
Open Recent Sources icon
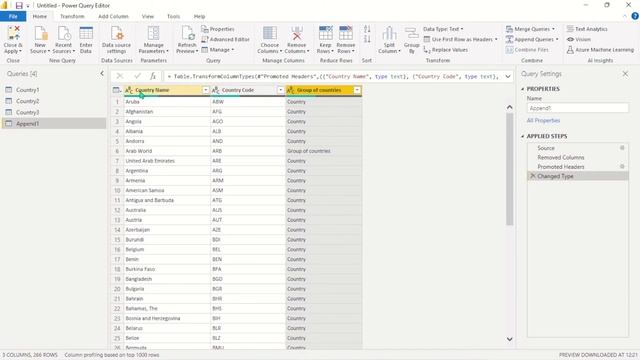point(64,33)
